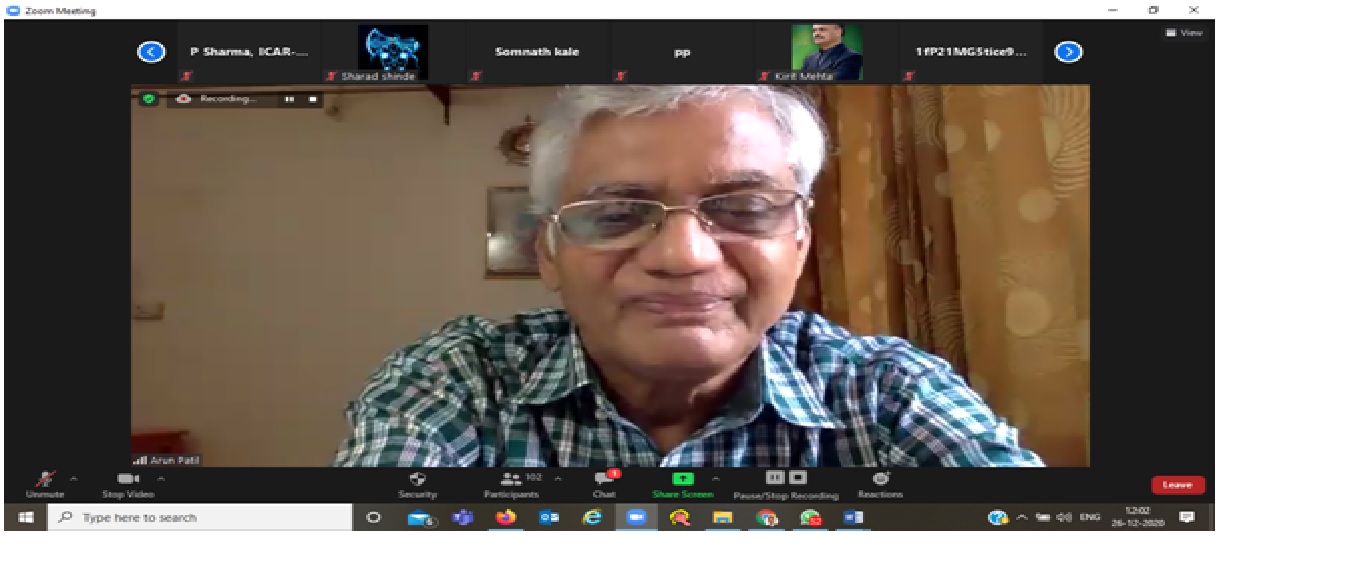Click the Type here to search box
The height and width of the screenshot is (562, 1359).
click(x=200, y=517)
